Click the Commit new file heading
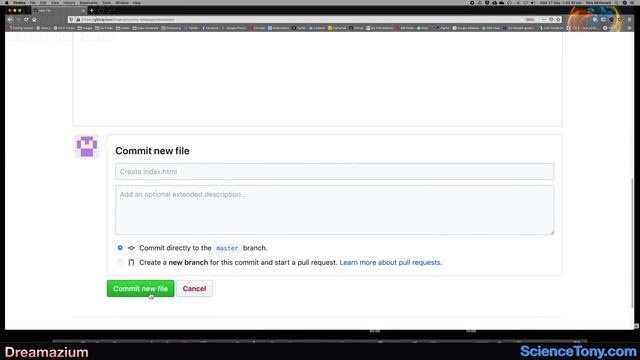 152,151
